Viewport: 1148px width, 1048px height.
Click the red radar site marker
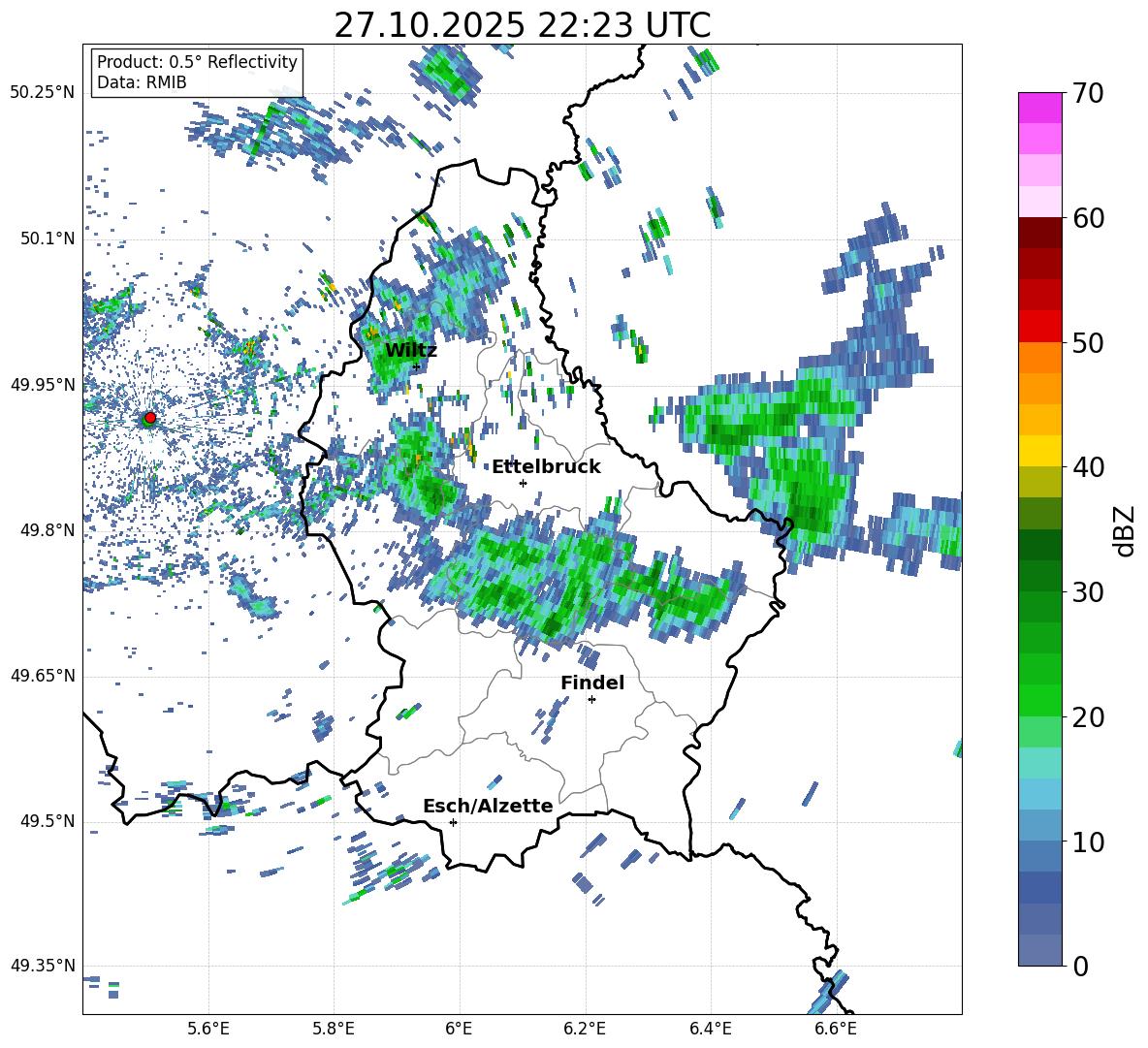150,418
